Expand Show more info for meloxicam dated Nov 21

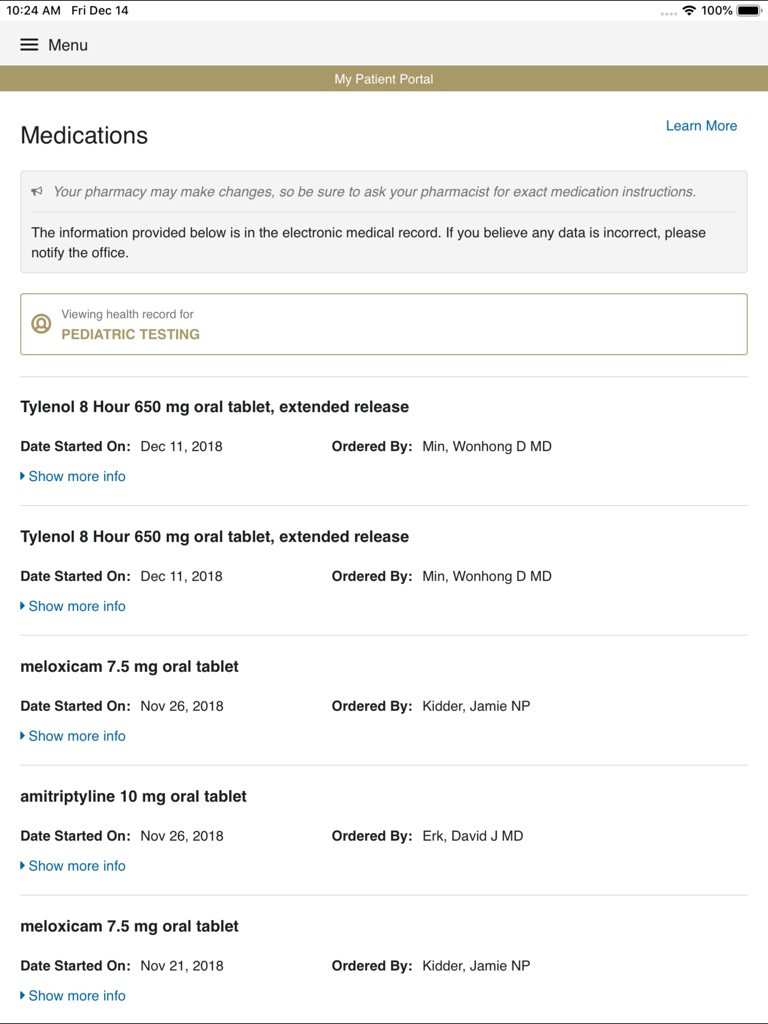pyautogui.click(x=76, y=996)
